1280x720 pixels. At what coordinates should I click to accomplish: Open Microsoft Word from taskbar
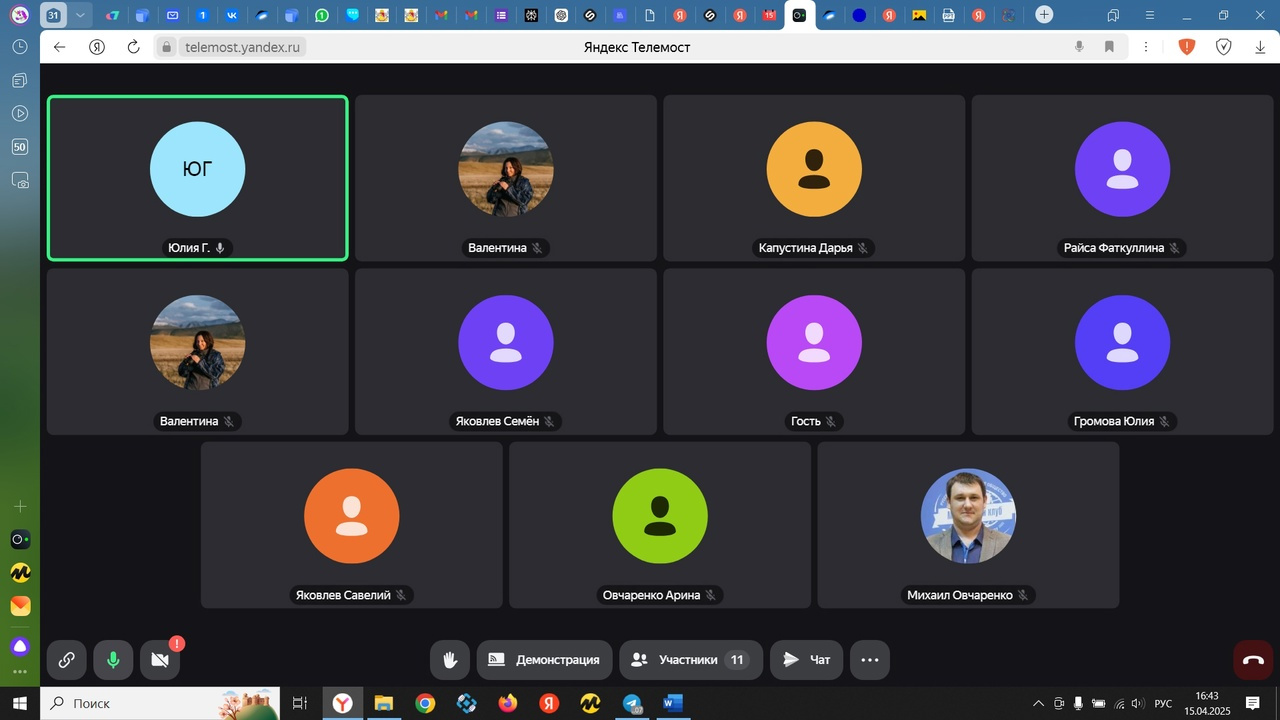672,703
